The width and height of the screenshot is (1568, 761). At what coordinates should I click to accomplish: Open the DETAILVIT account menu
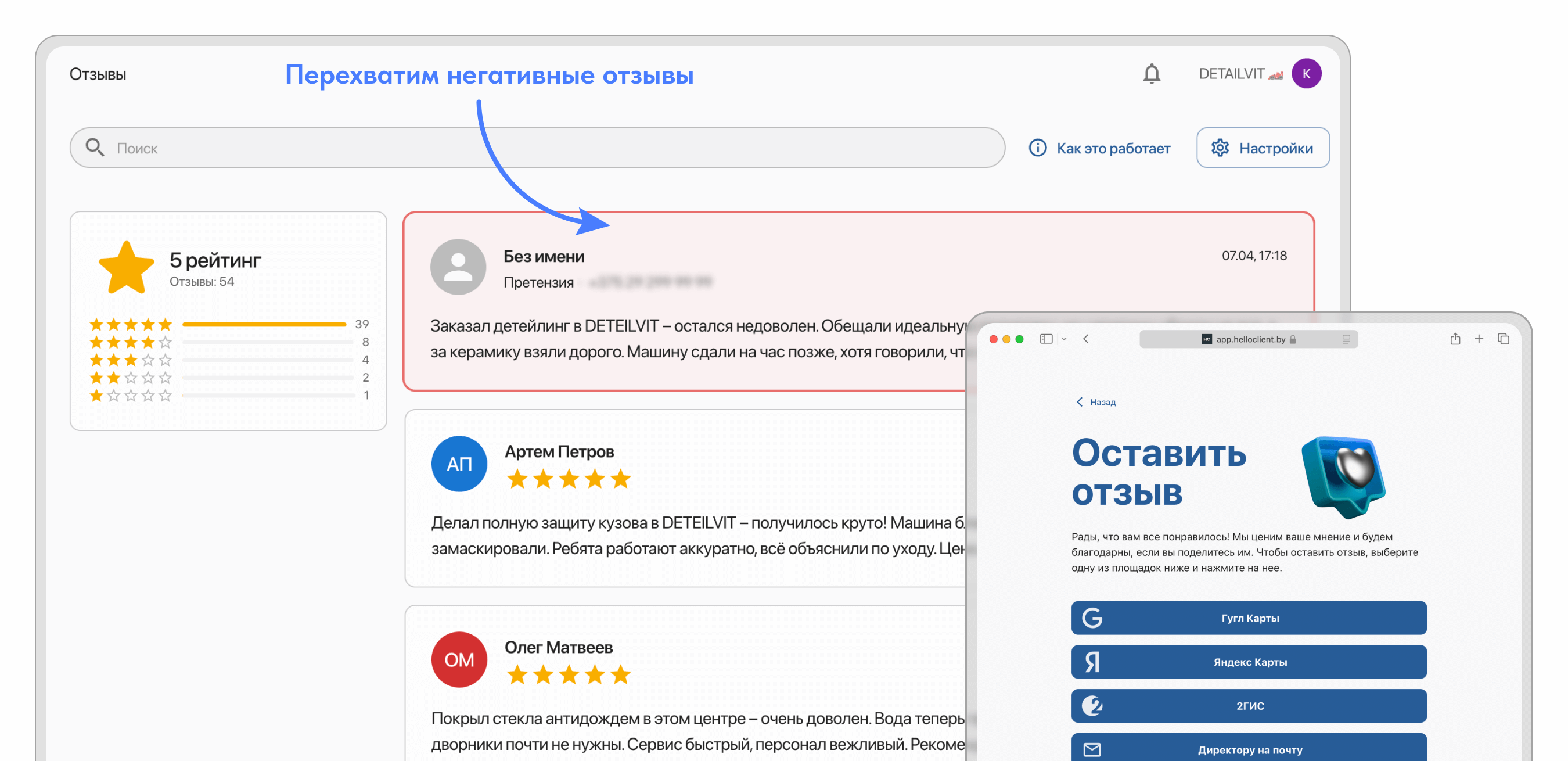point(1231,74)
